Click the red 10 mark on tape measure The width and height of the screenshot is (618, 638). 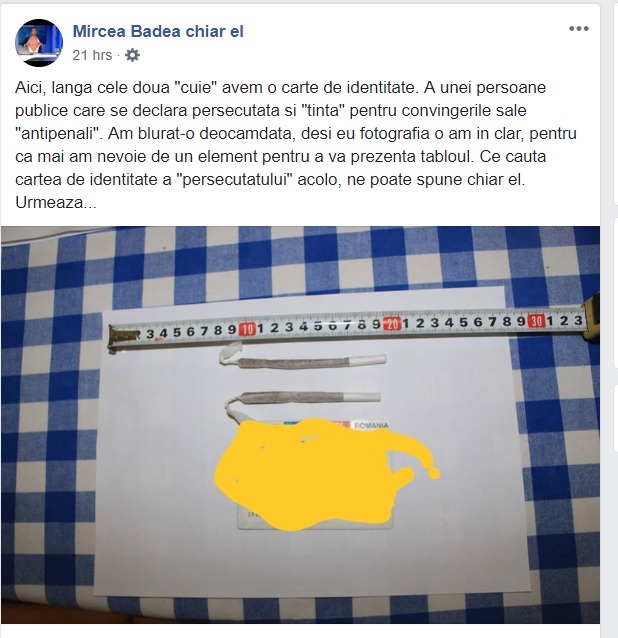[x=247, y=329]
